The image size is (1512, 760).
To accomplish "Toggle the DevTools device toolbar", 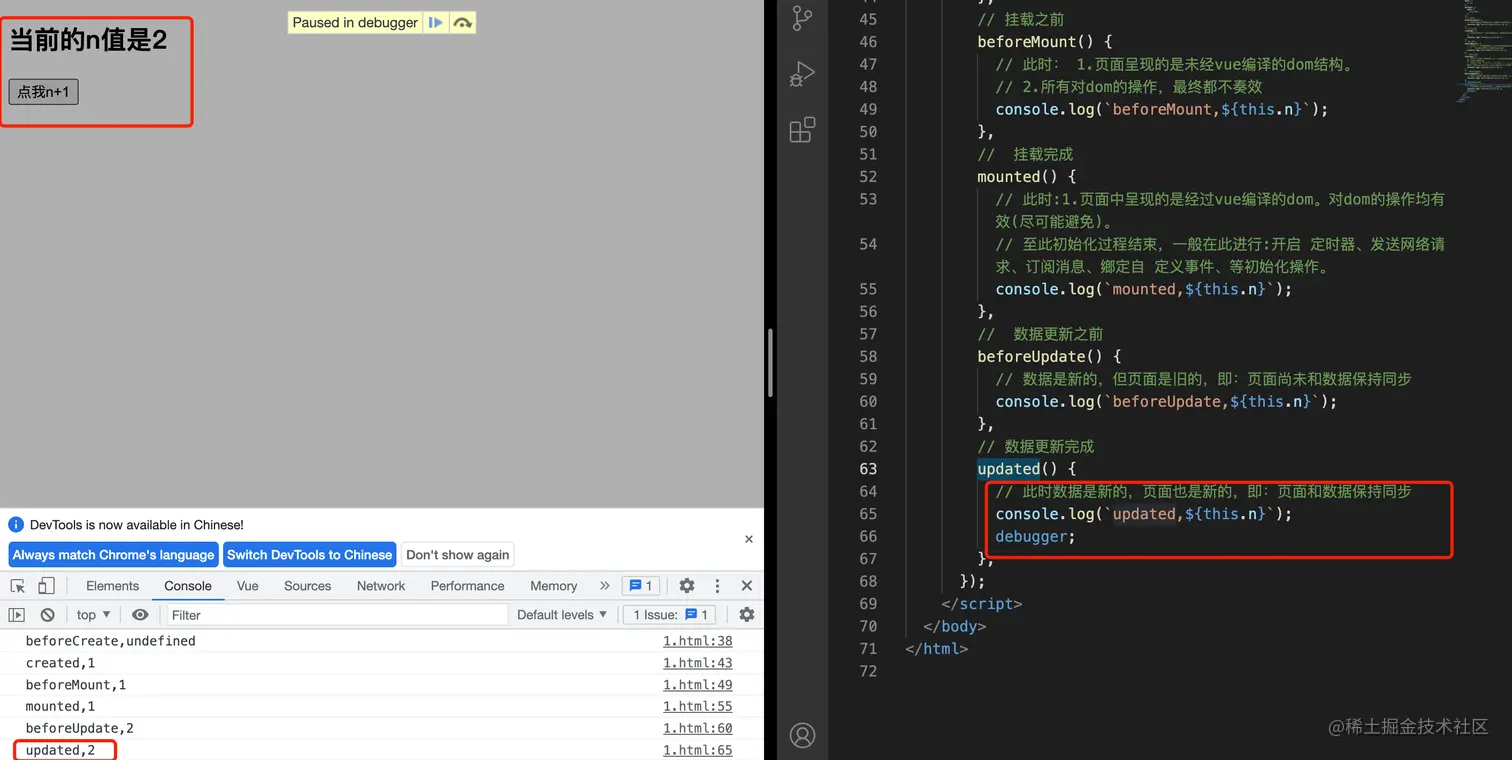I will coord(46,586).
